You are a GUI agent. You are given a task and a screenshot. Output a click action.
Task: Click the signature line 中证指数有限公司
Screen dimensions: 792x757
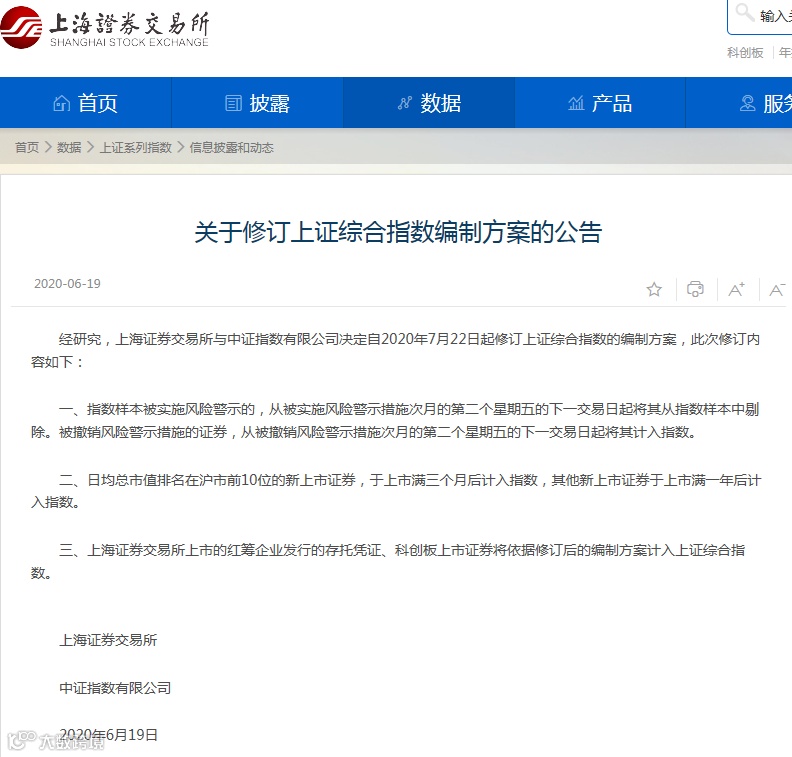coord(115,688)
